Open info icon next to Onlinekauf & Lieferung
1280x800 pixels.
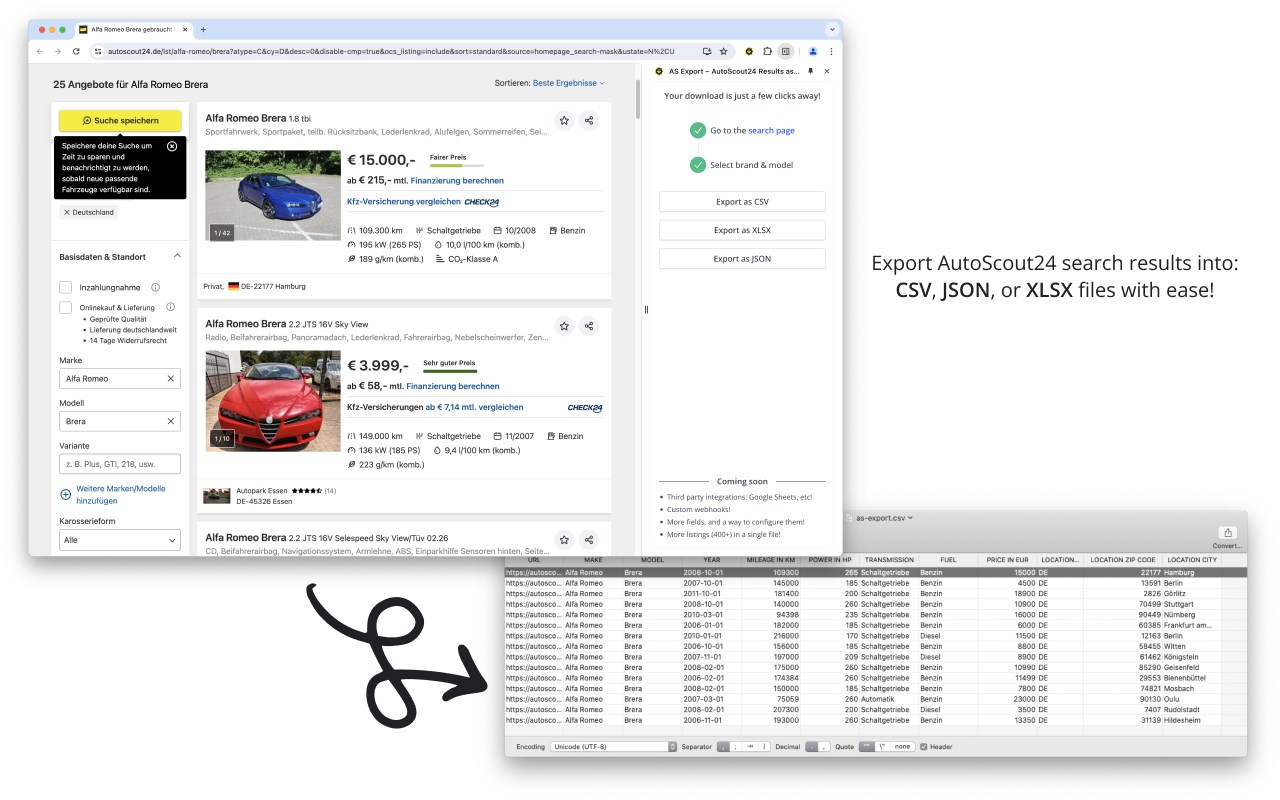[x=170, y=307]
